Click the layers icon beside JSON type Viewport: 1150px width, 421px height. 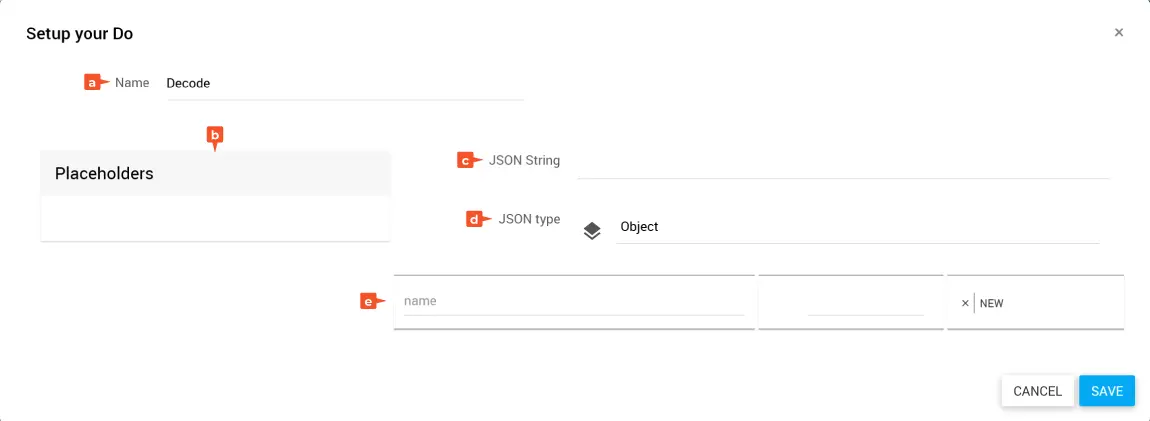point(592,231)
